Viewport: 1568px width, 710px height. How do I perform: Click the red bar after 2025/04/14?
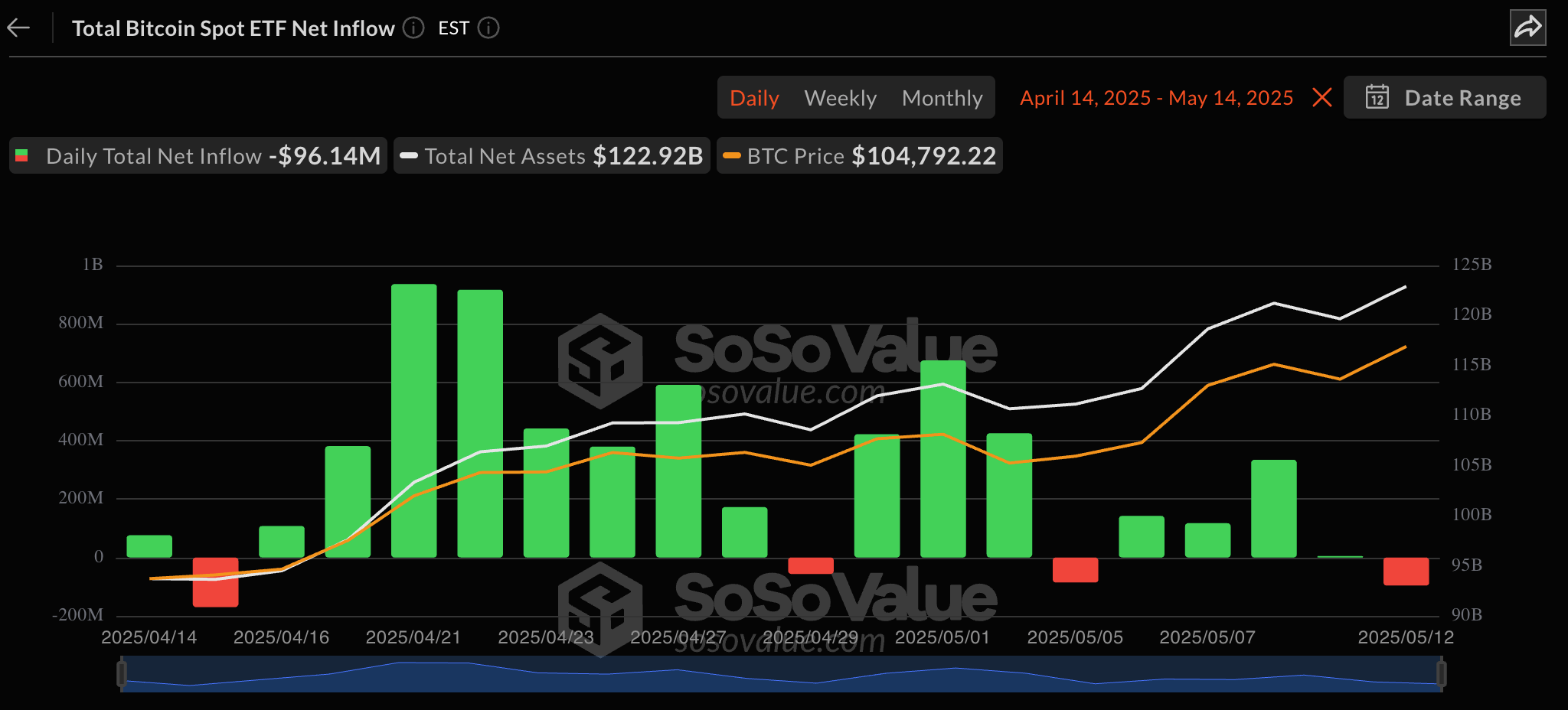(215, 582)
